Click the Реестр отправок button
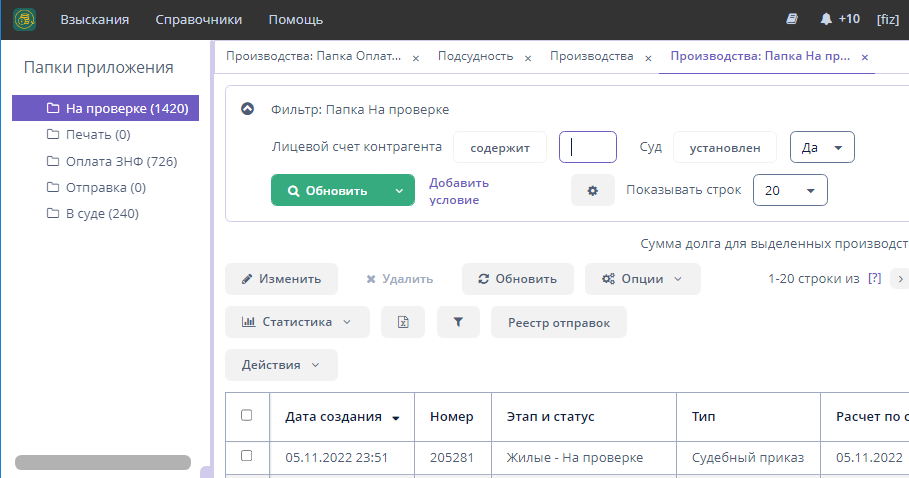The width and height of the screenshot is (909, 478). tap(558, 322)
